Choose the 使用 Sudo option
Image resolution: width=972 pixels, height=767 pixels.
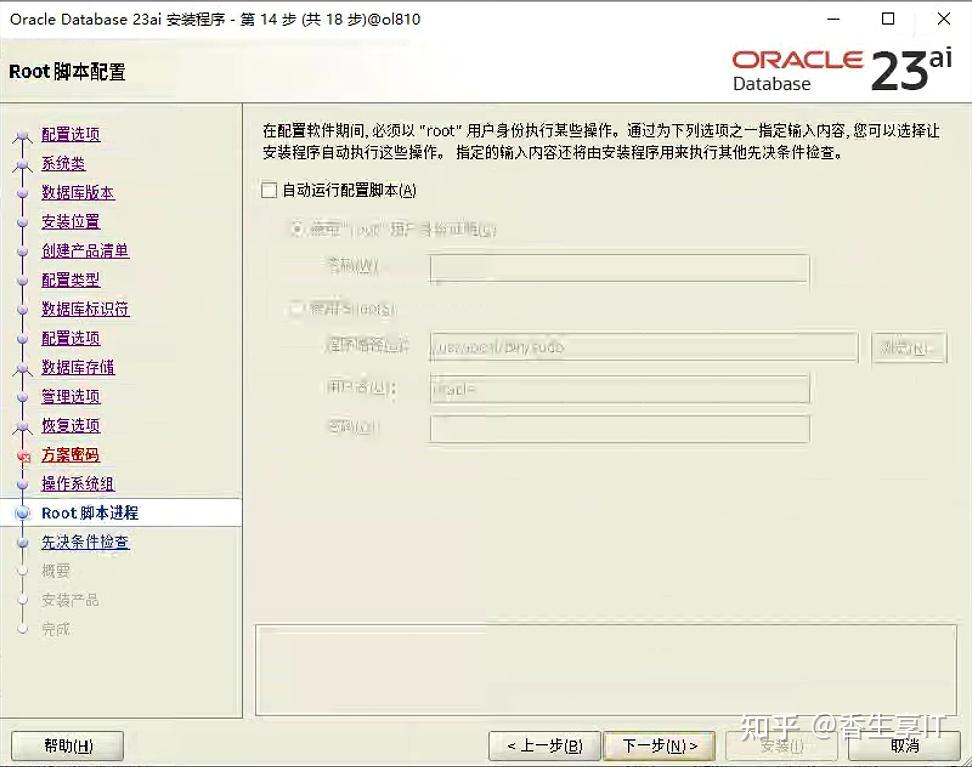point(296,310)
